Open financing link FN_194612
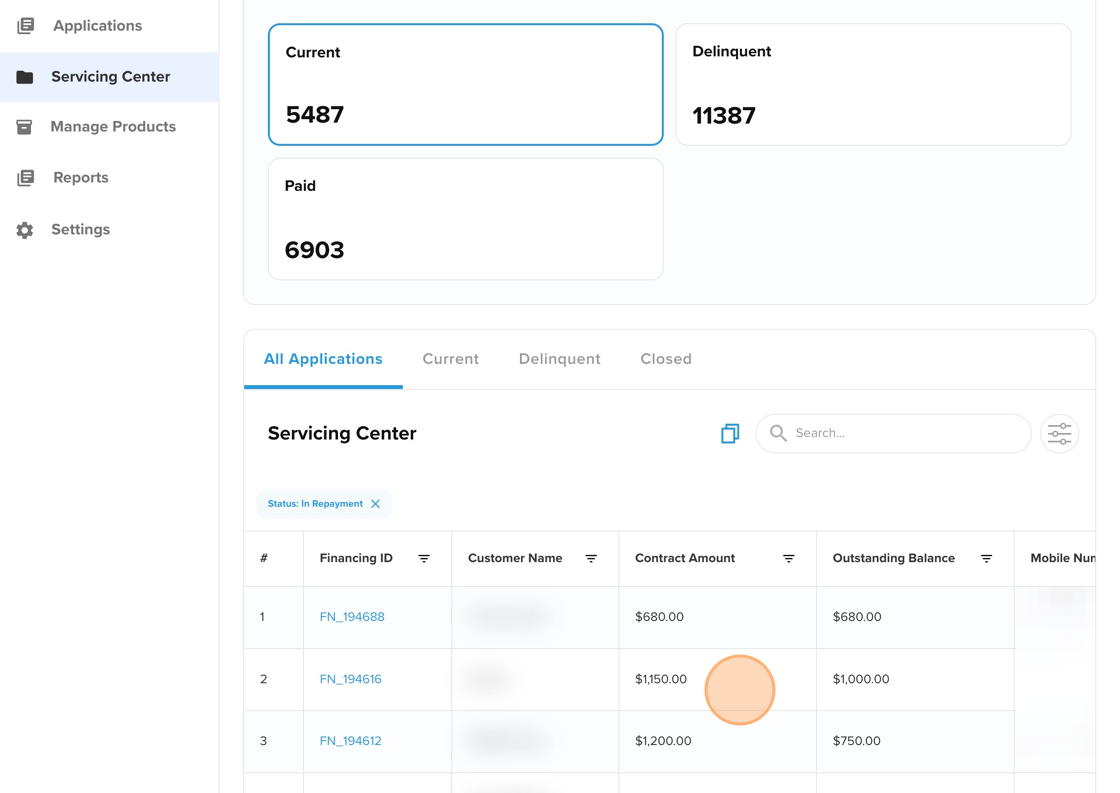The height and width of the screenshot is (793, 1120). [351, 741]
